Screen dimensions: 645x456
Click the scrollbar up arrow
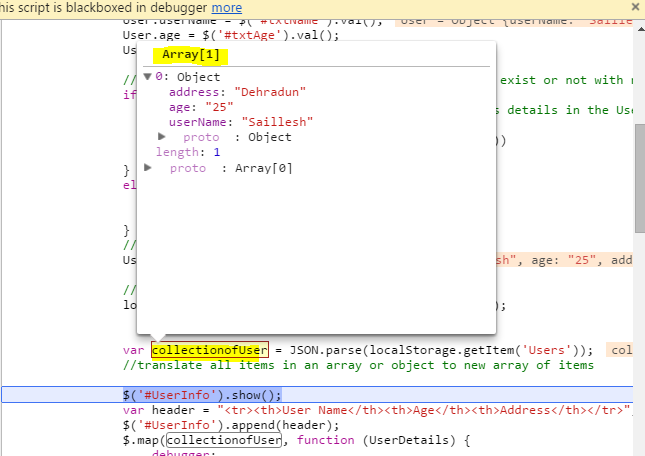coord(640,30)
